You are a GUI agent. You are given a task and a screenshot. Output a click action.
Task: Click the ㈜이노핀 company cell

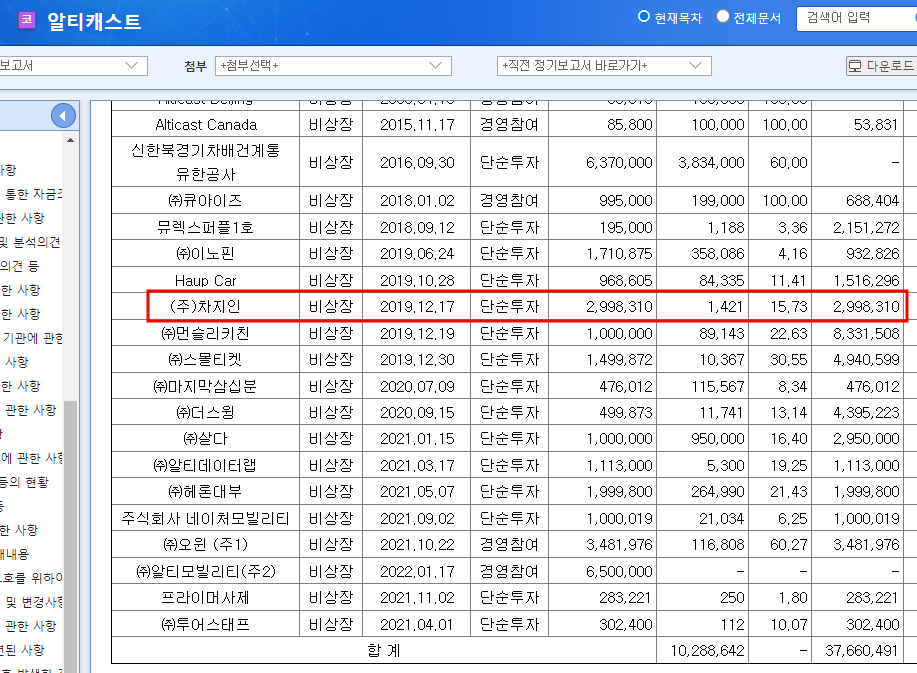click(x=206, y=253)
